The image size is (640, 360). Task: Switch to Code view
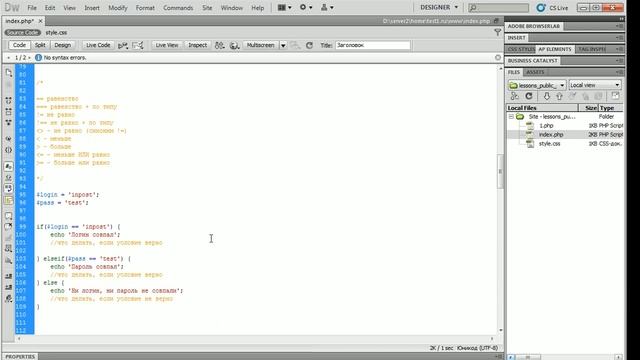(19, 45)
